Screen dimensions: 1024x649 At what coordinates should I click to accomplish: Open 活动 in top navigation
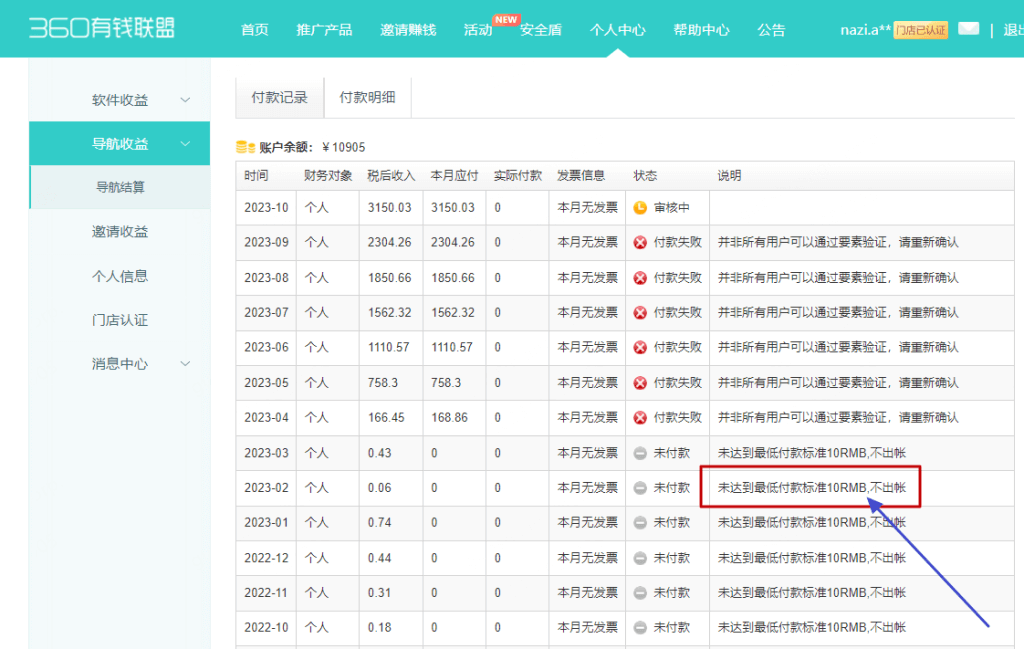478,30
